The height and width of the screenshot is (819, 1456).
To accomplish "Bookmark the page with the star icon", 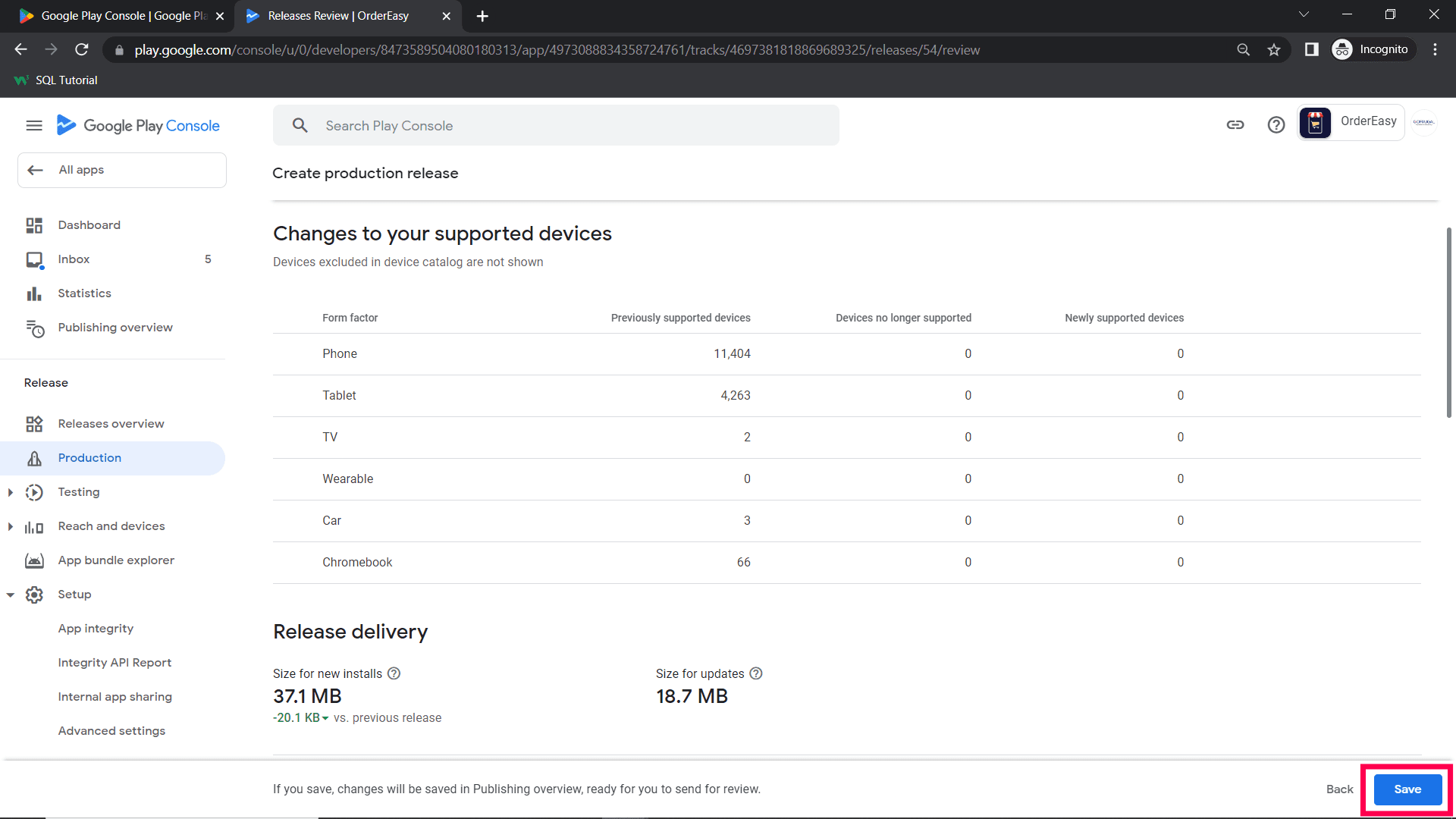I will 1274,50.
